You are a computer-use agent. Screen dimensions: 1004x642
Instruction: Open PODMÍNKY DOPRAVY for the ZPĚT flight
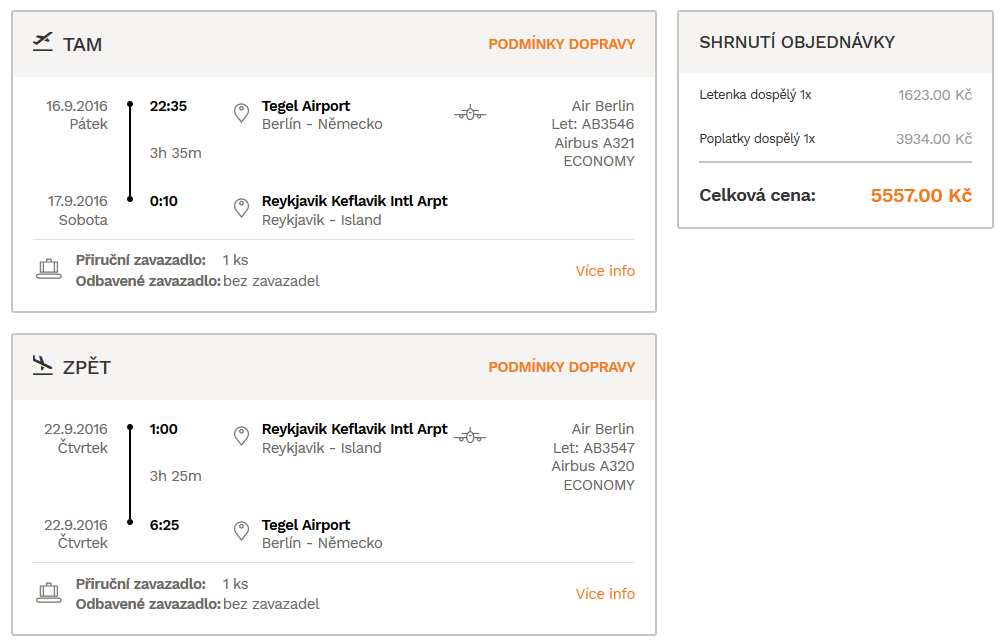[562, 367]
